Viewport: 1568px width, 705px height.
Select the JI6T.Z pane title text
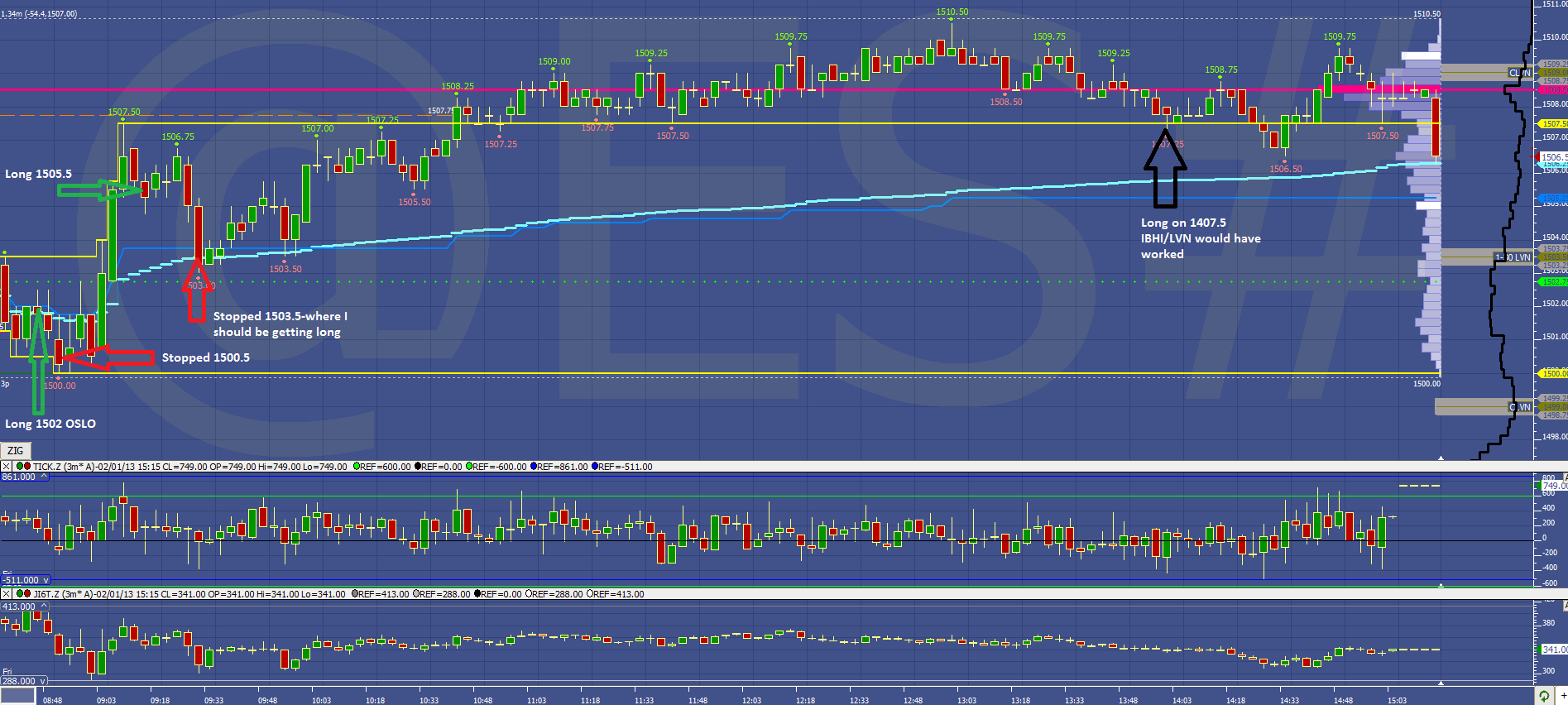click(x=189, y=594)
